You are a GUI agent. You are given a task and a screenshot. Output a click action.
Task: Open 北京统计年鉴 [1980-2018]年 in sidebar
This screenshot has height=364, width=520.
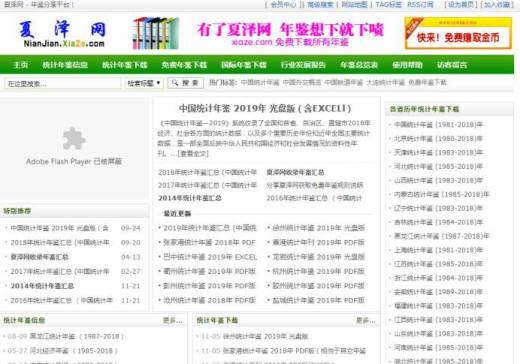[x=438, y=139]
